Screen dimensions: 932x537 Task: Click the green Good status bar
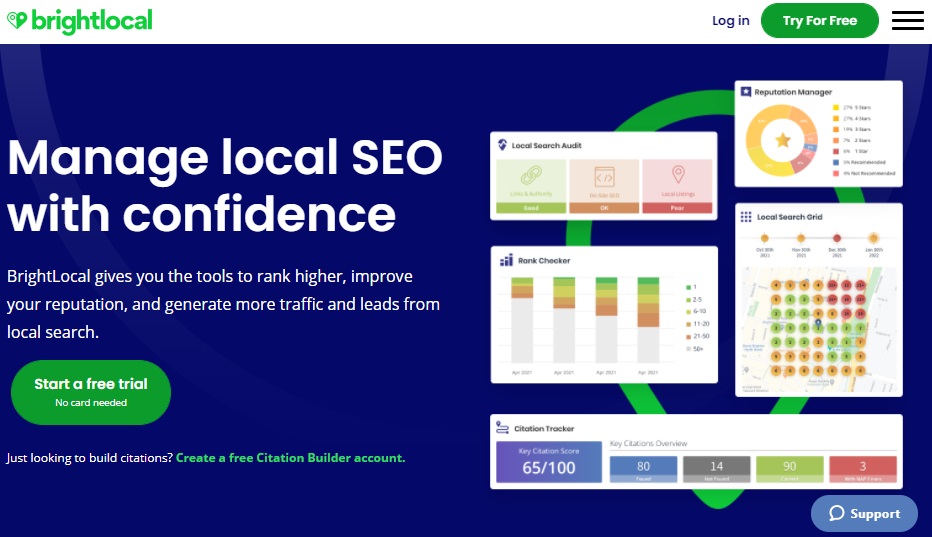click(531, 208)
